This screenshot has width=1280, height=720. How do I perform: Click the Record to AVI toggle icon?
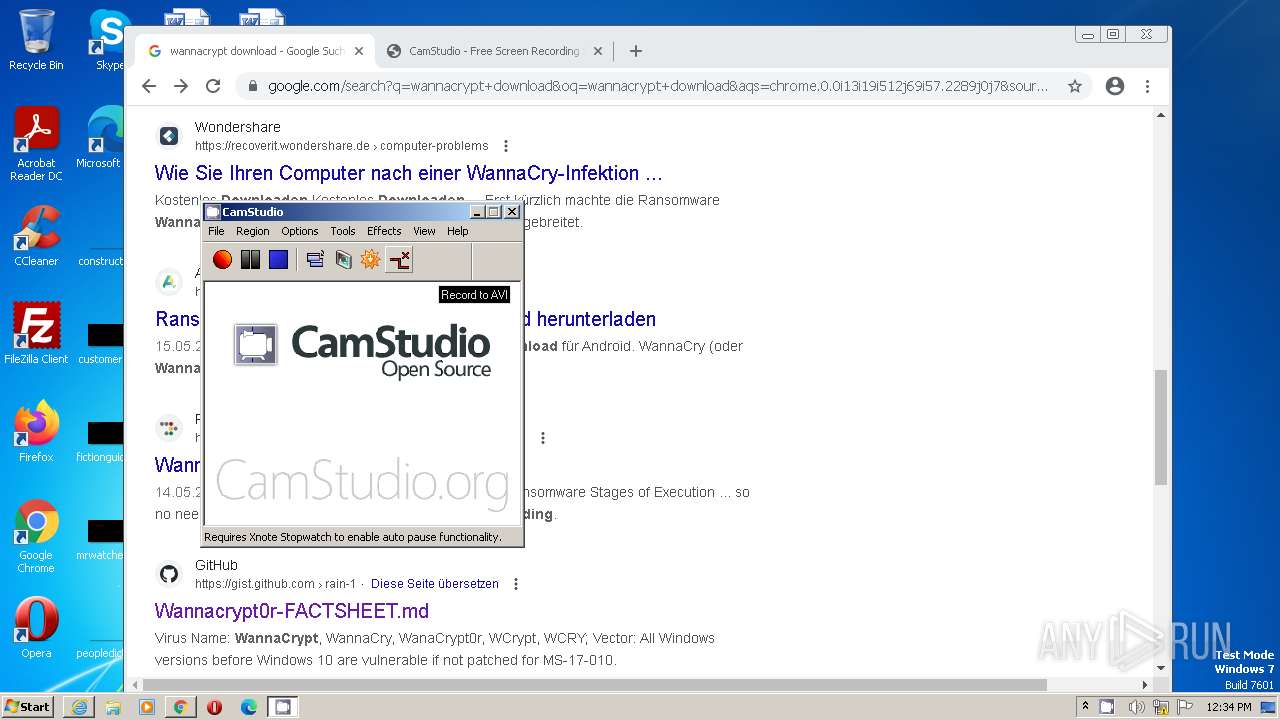coord(399,260)
